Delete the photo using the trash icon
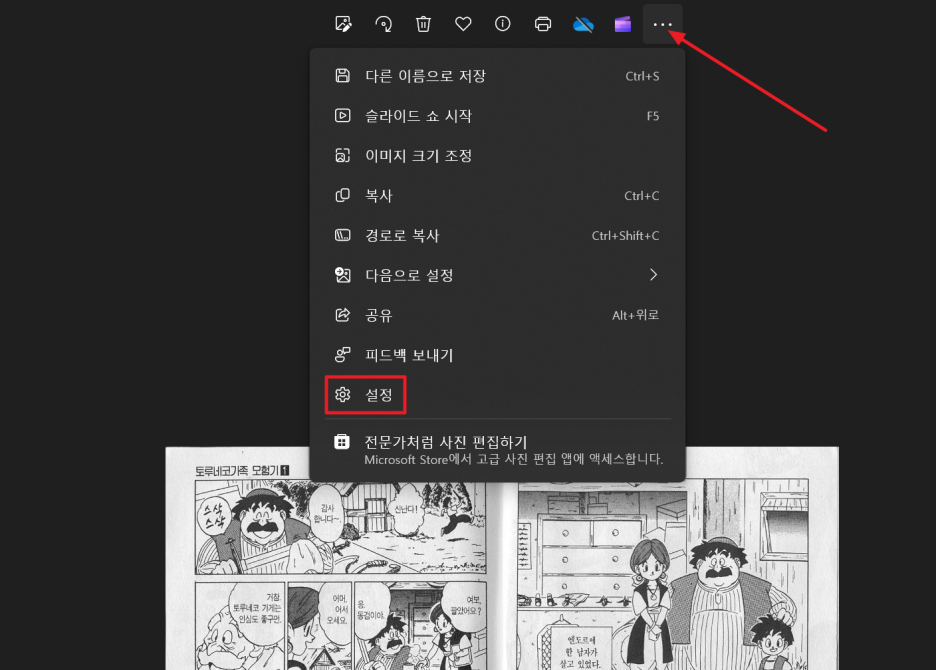936x670 pixels. [x=423, y=24]
